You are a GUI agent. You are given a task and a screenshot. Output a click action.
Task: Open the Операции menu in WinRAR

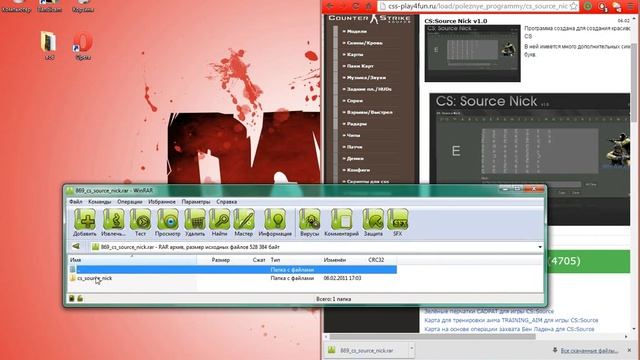130,202
